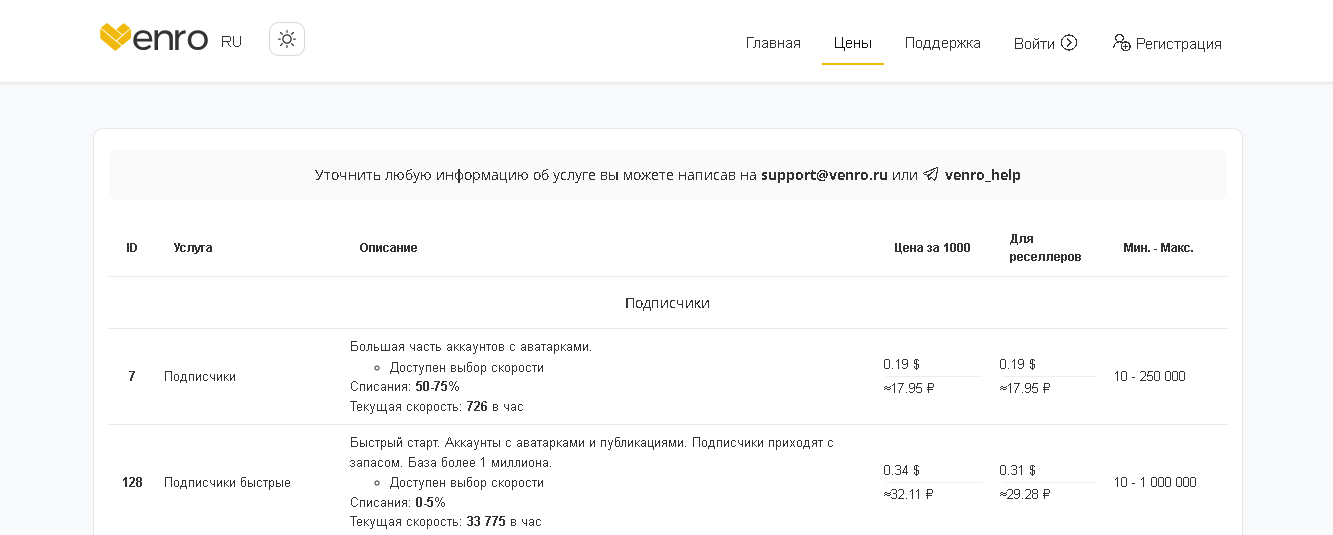The height and width of the screenshot is (535, 1333).
Task: Click the Venro logo icon
Action: point(116,38)
